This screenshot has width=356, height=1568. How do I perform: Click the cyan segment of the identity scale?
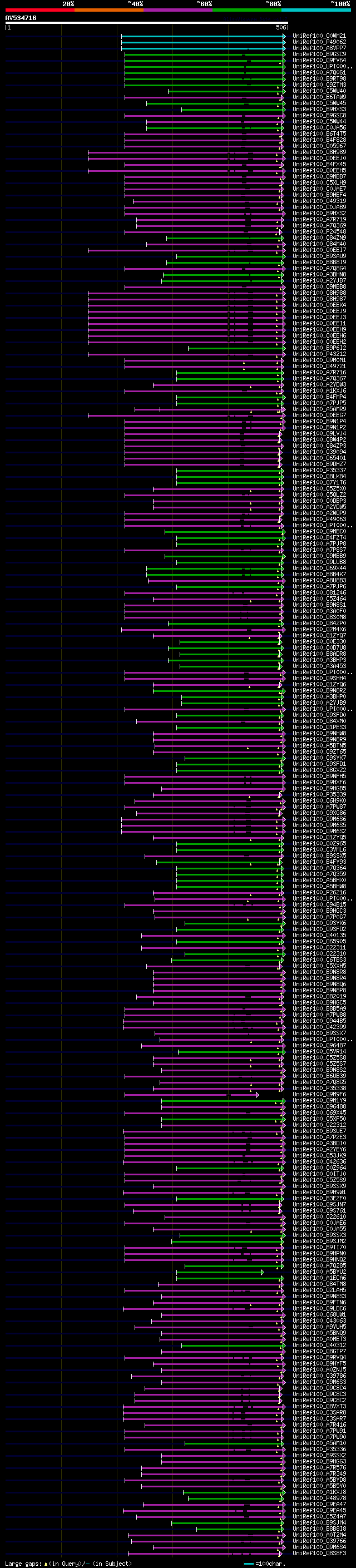point(316,10)
